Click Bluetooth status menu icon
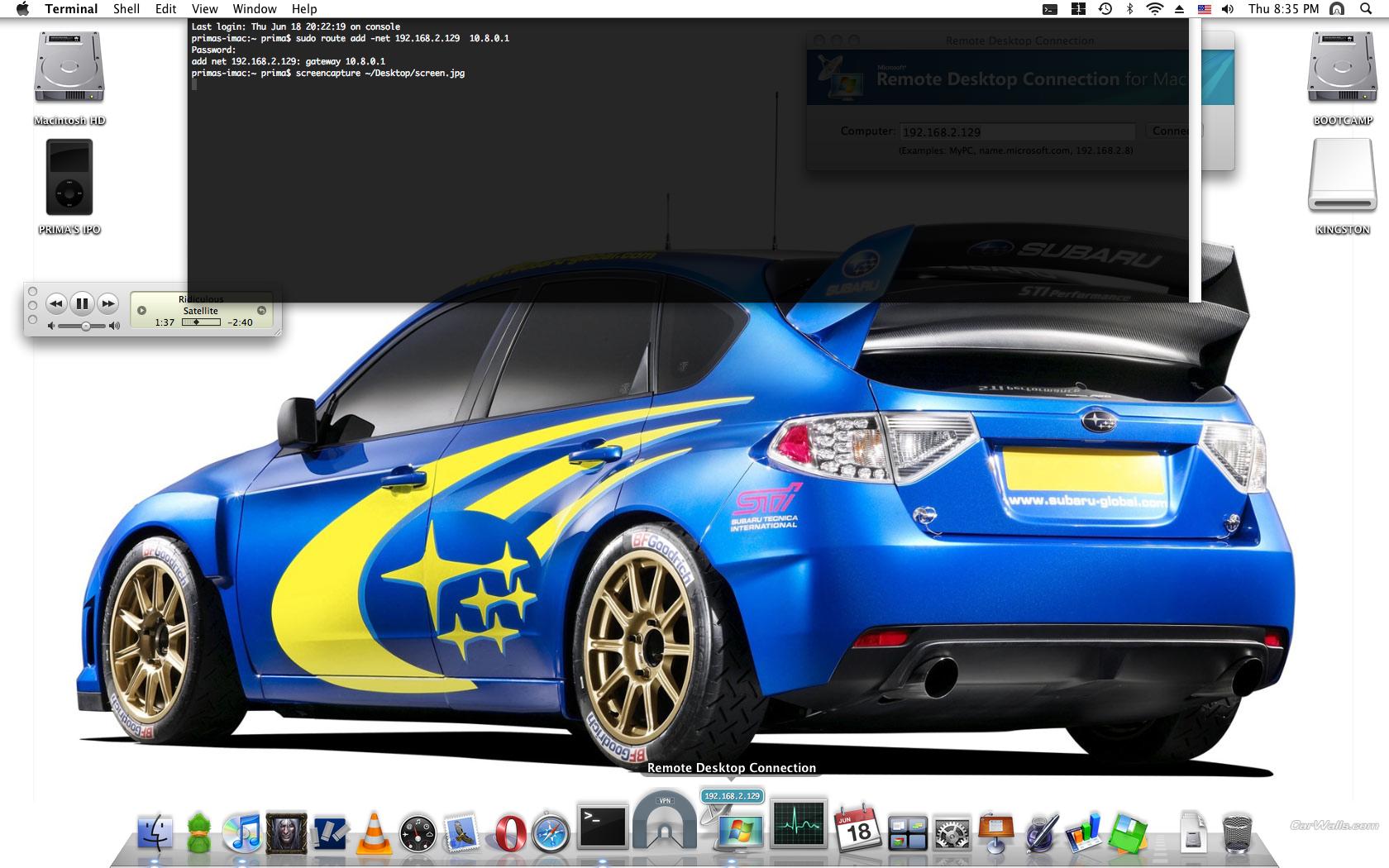The image size is (1389, 868). pyautogui.click(x=1129, y=9)
